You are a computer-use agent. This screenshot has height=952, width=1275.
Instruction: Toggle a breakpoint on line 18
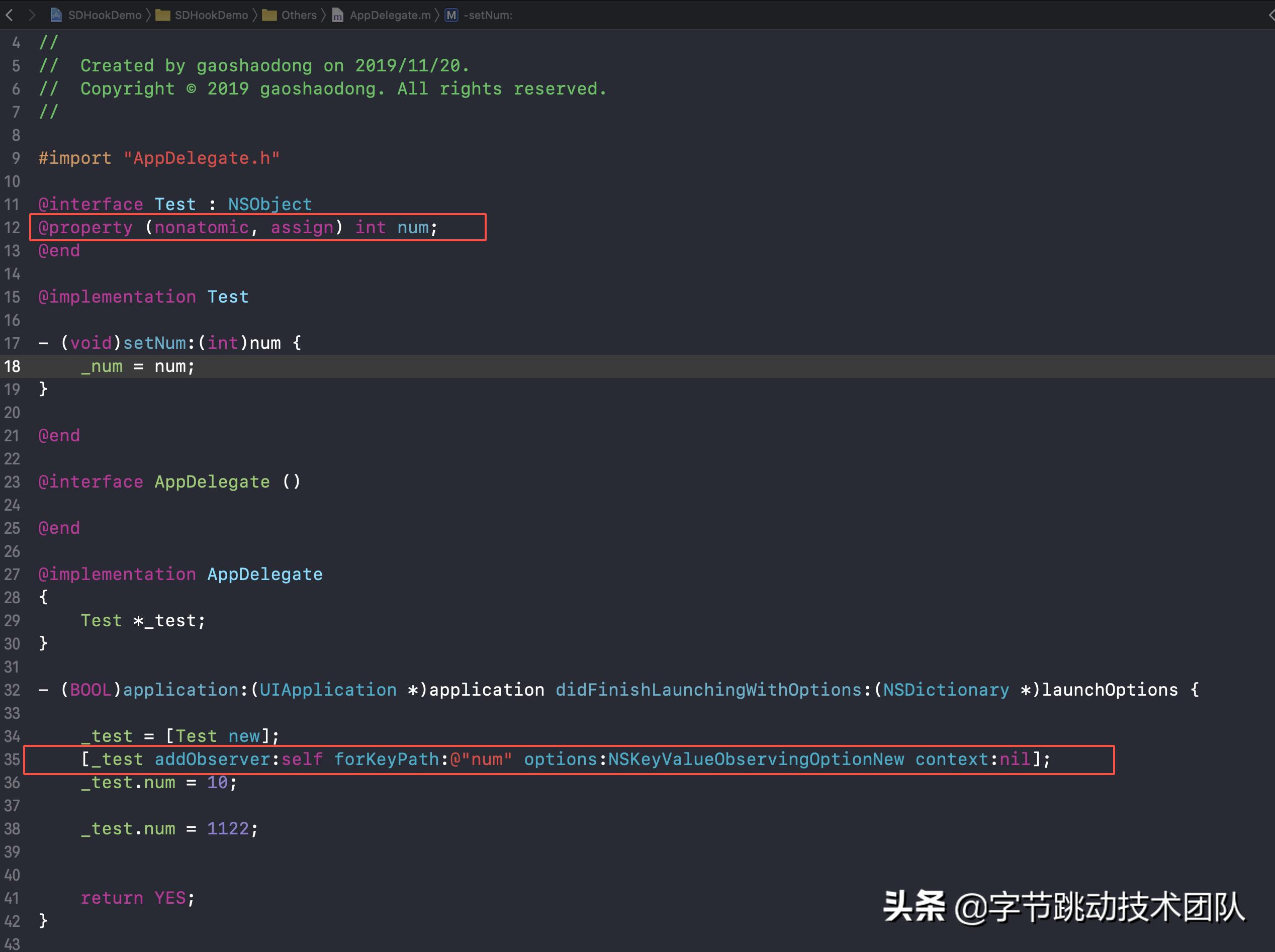point(12,366)
